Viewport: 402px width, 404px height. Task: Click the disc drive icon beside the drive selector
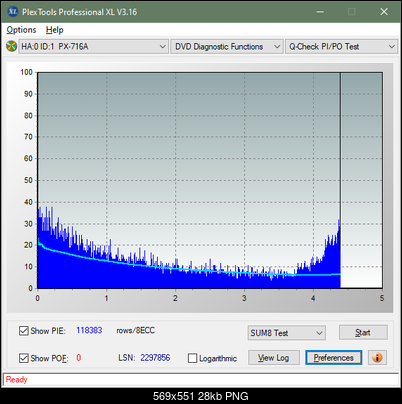point(11,46)
